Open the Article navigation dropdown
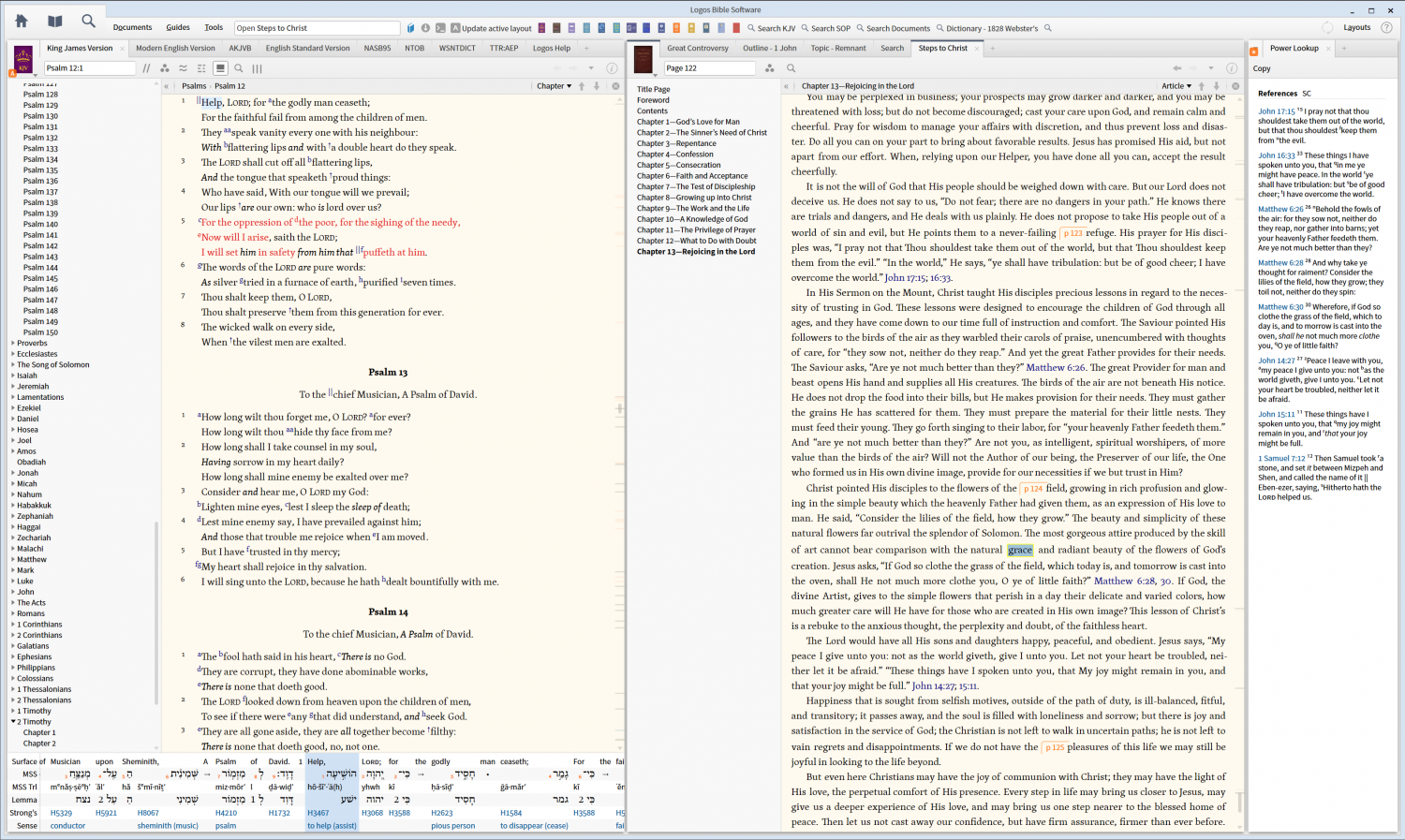Screen dimensions: 1405x840 point(1176,86)
